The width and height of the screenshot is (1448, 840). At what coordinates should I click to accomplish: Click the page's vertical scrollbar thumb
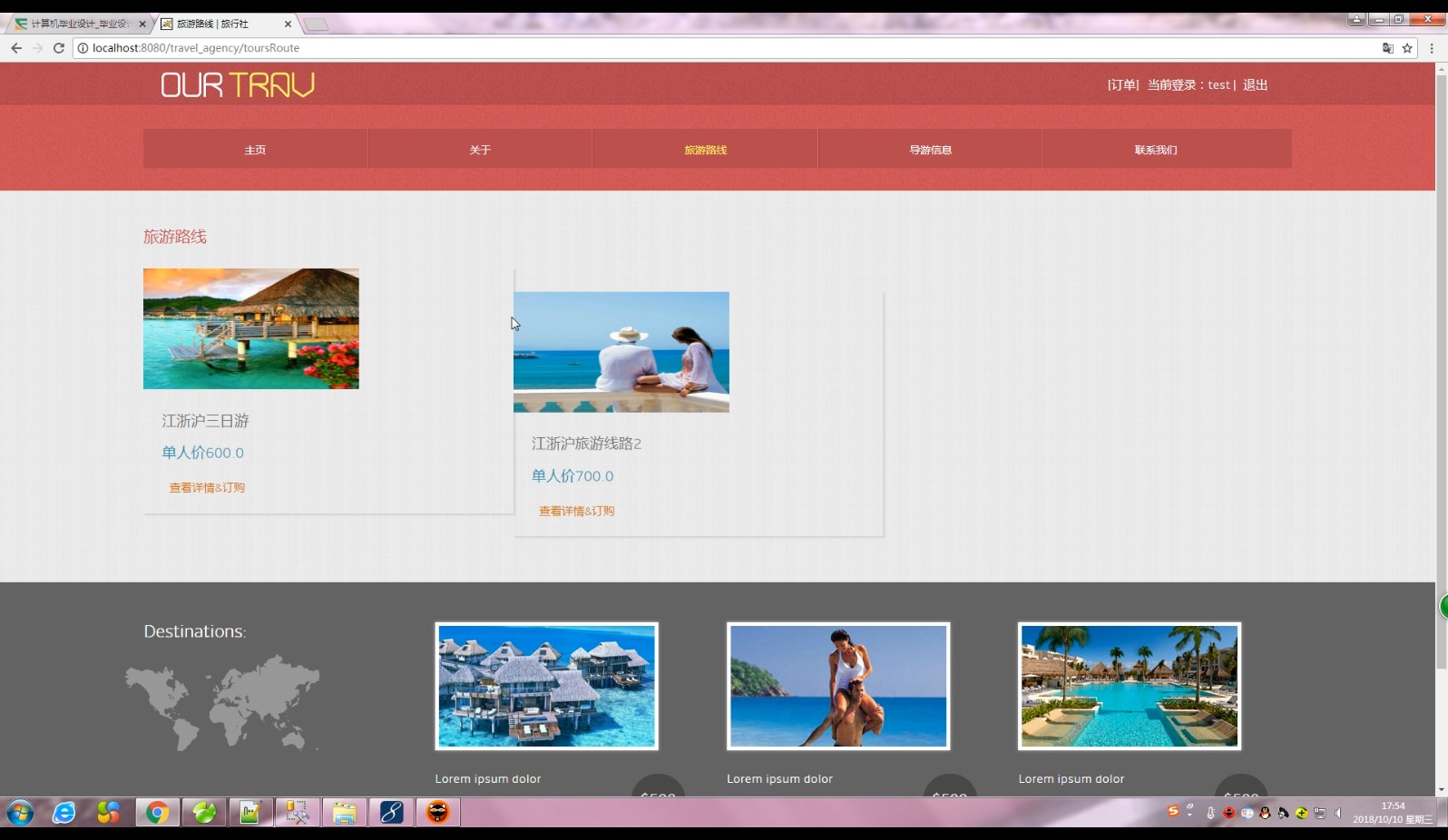click(x=1441, y=372)
